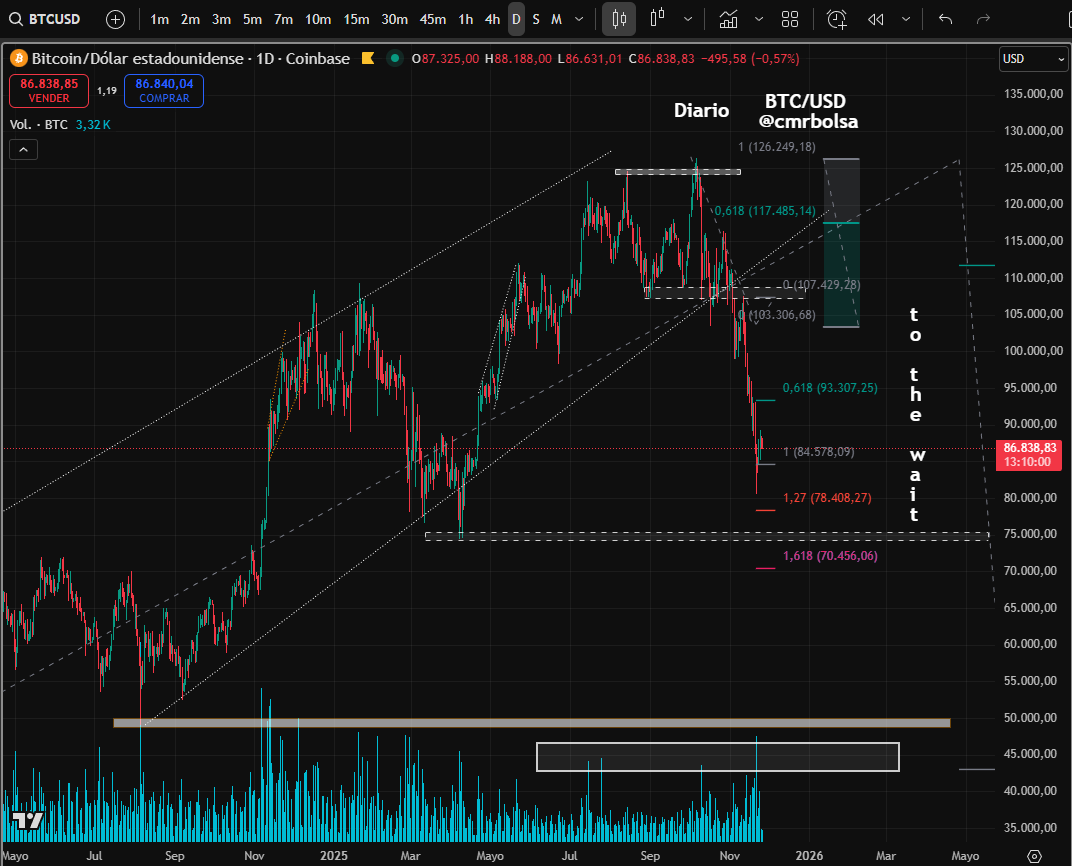Expand the chart style dropdown arrow
Image resolution: width=1072 pixels, height=866 pixels.
(x=688, y=19)
